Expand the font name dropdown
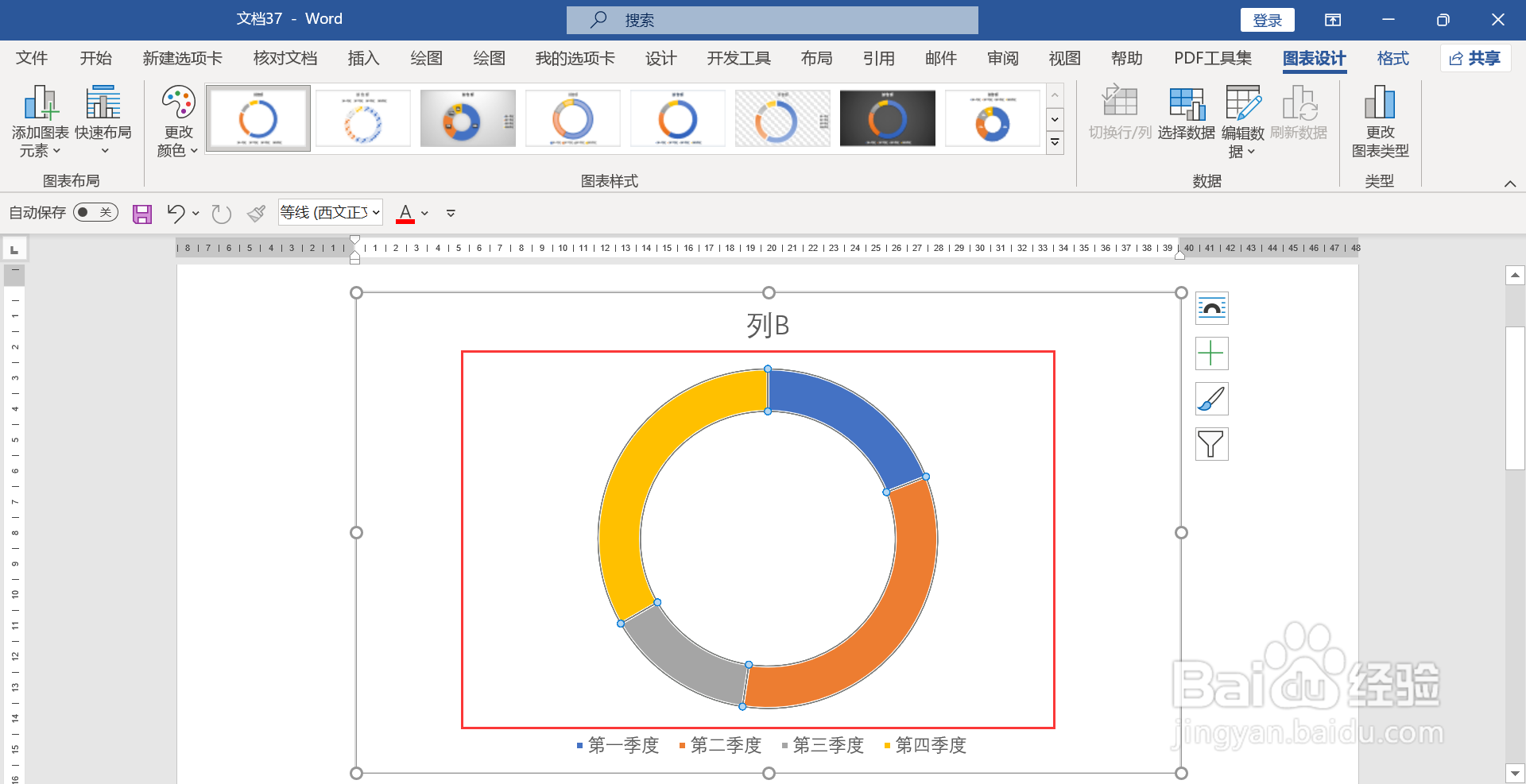The height and width of the screenshot is (784, 1526). (376, 213)
